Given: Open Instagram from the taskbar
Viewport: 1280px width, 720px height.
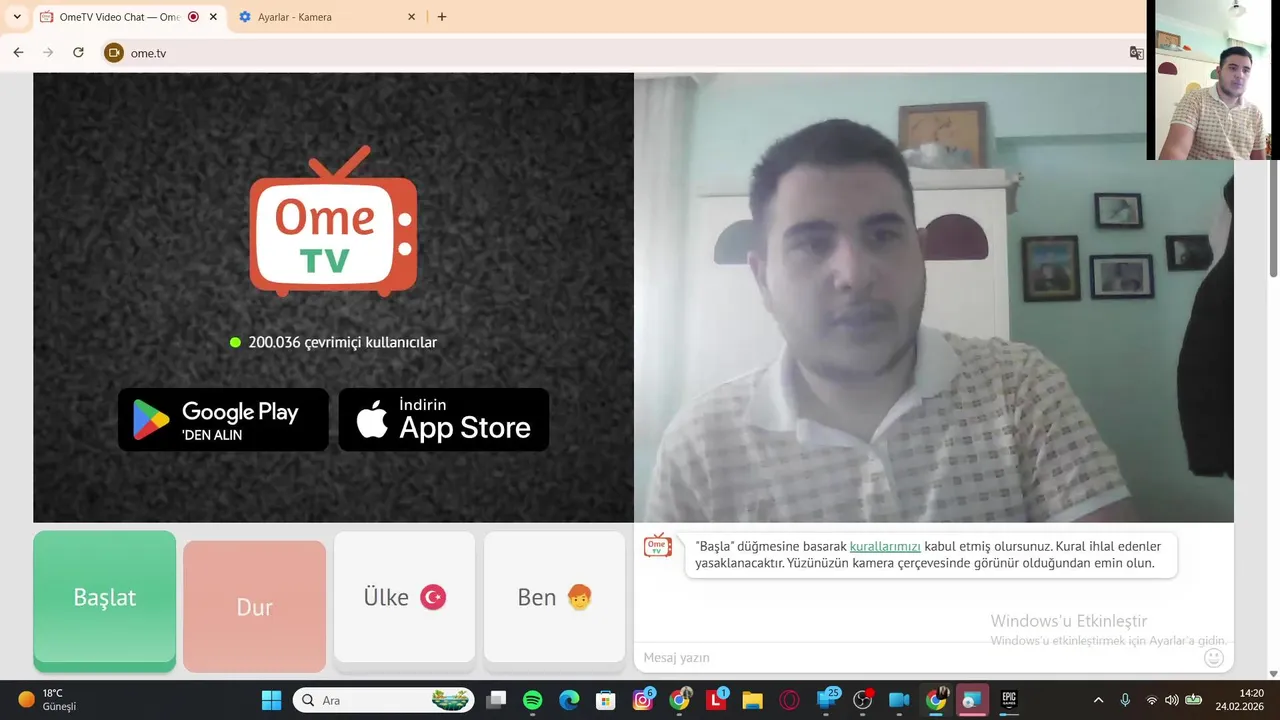Looking at the screenshot, I should pyautogui.click(x=643, y=700).
